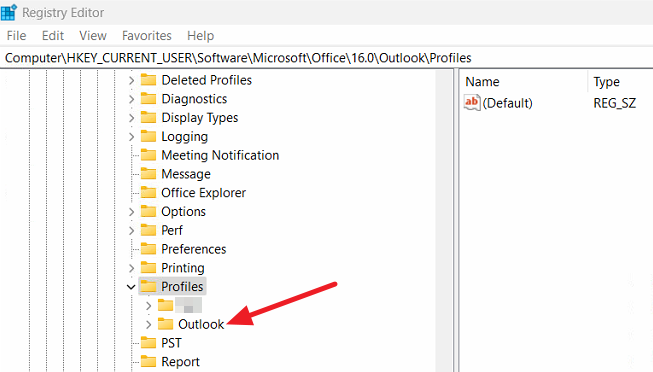Select the Logging folder icon
The height and width of the screenshot is (372, 653).
148,136
